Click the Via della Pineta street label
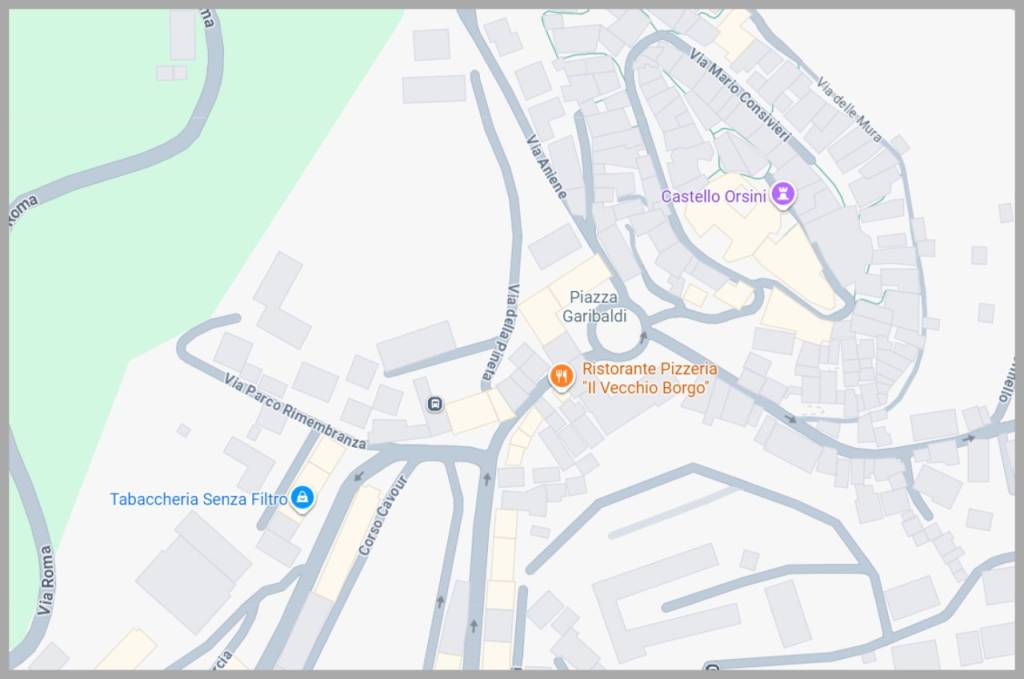Image resolution: width=1024 pixels, height=679 pixels. click(x=502, y=333)
